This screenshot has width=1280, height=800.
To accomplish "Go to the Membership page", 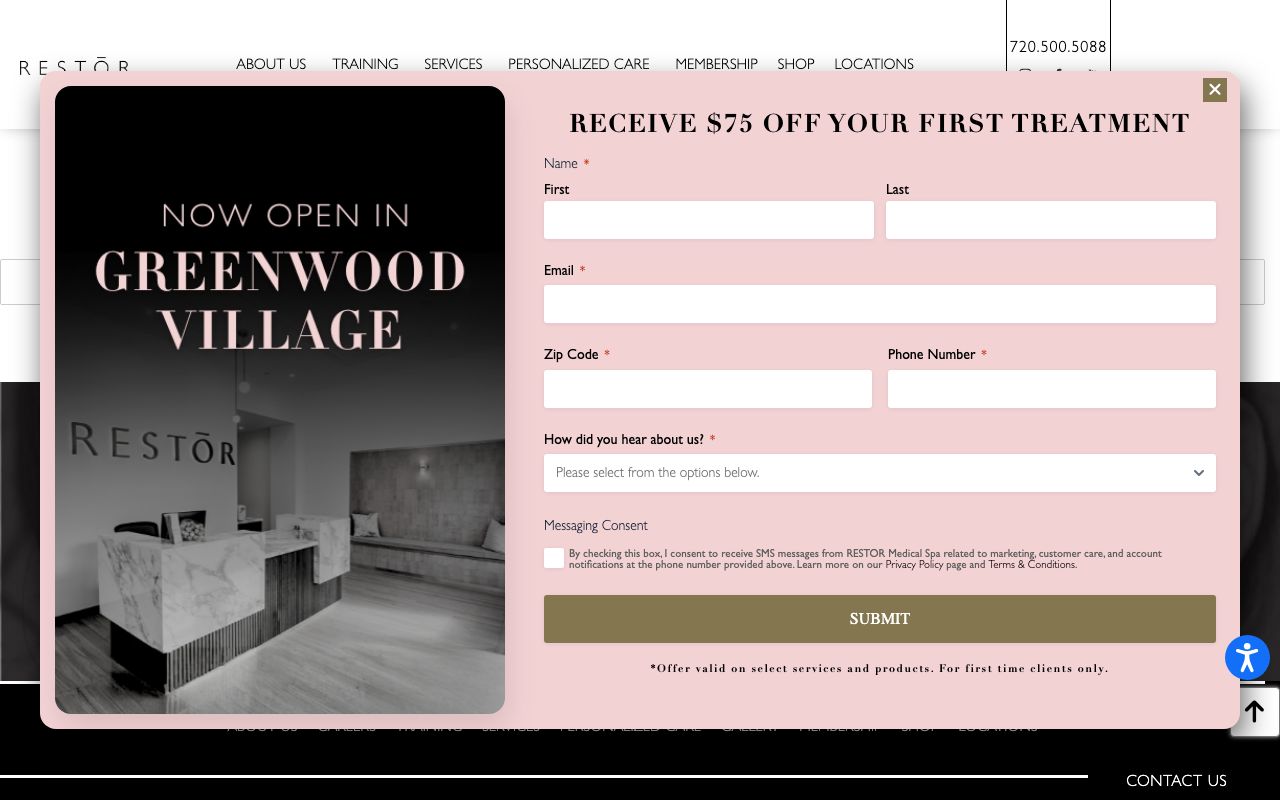I will (x=716, y=64).
